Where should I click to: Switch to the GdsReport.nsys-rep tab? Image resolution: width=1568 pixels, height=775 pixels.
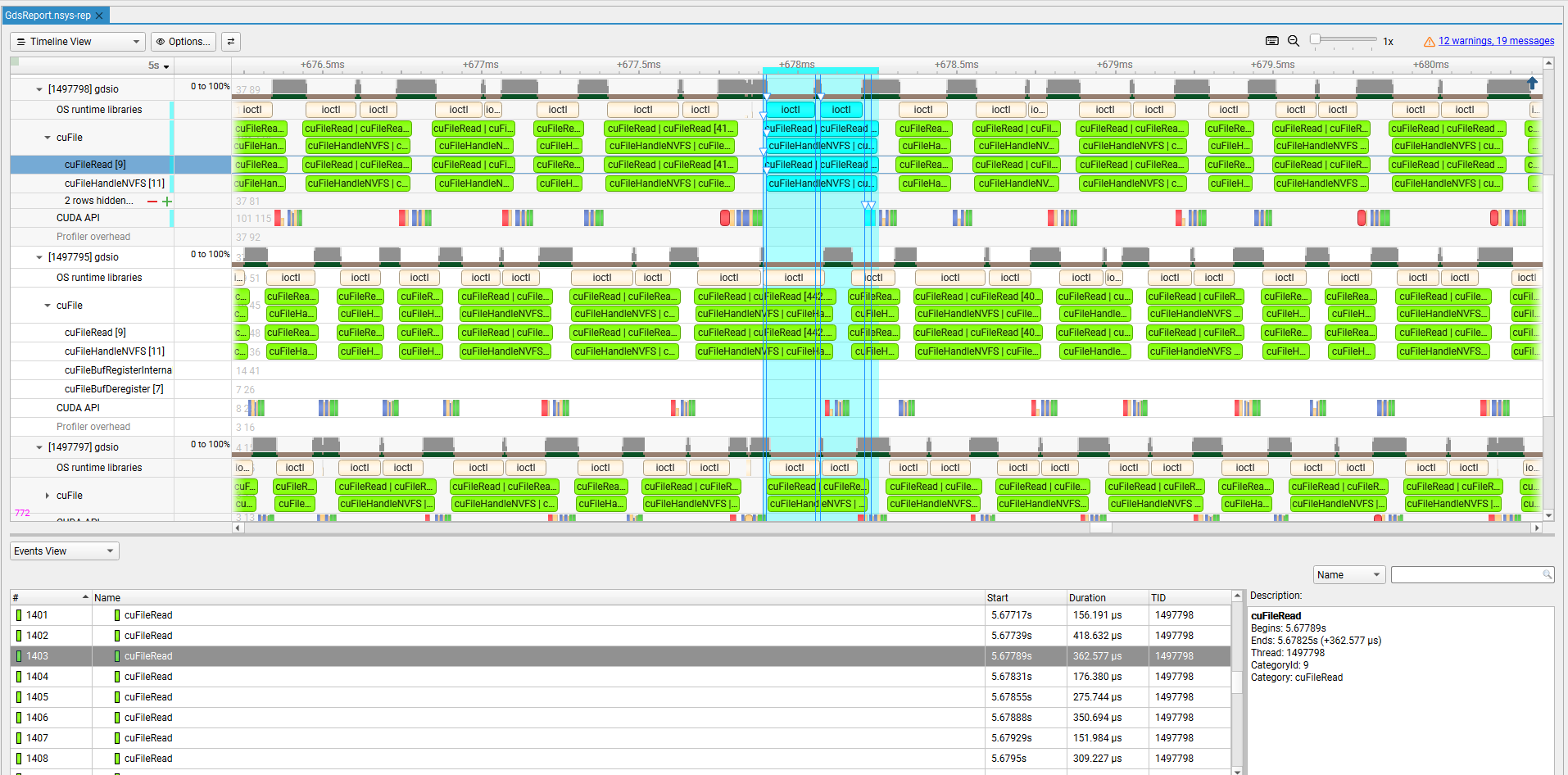click(49, 14)
